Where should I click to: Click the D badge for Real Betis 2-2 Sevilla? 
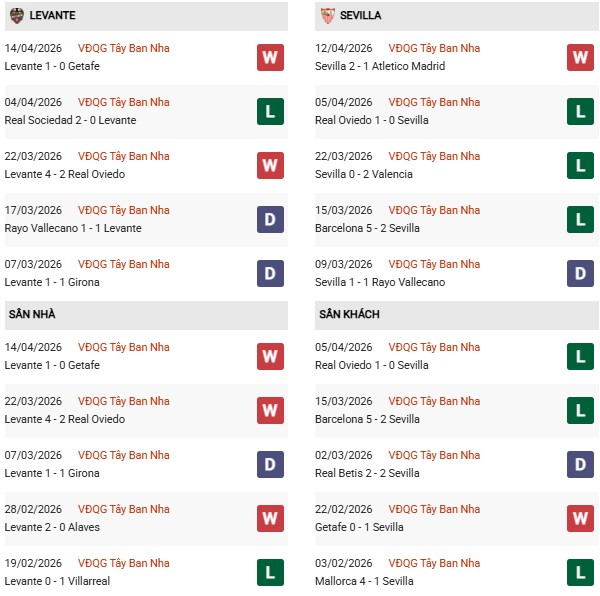(580, 464)
